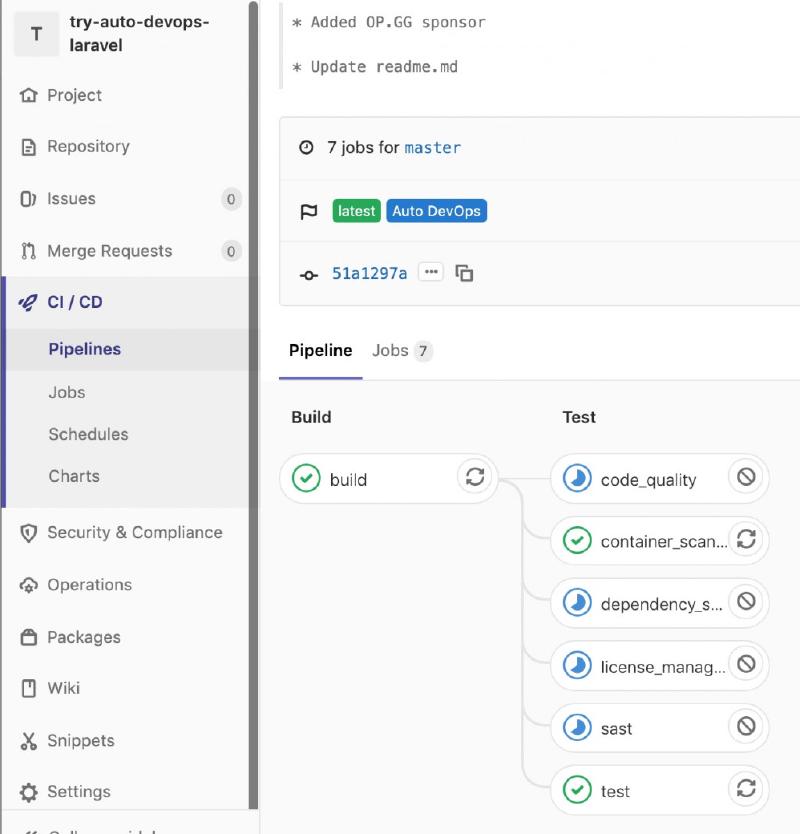
Task: Cancel the license_management job
Action: [x=746, y=665]
